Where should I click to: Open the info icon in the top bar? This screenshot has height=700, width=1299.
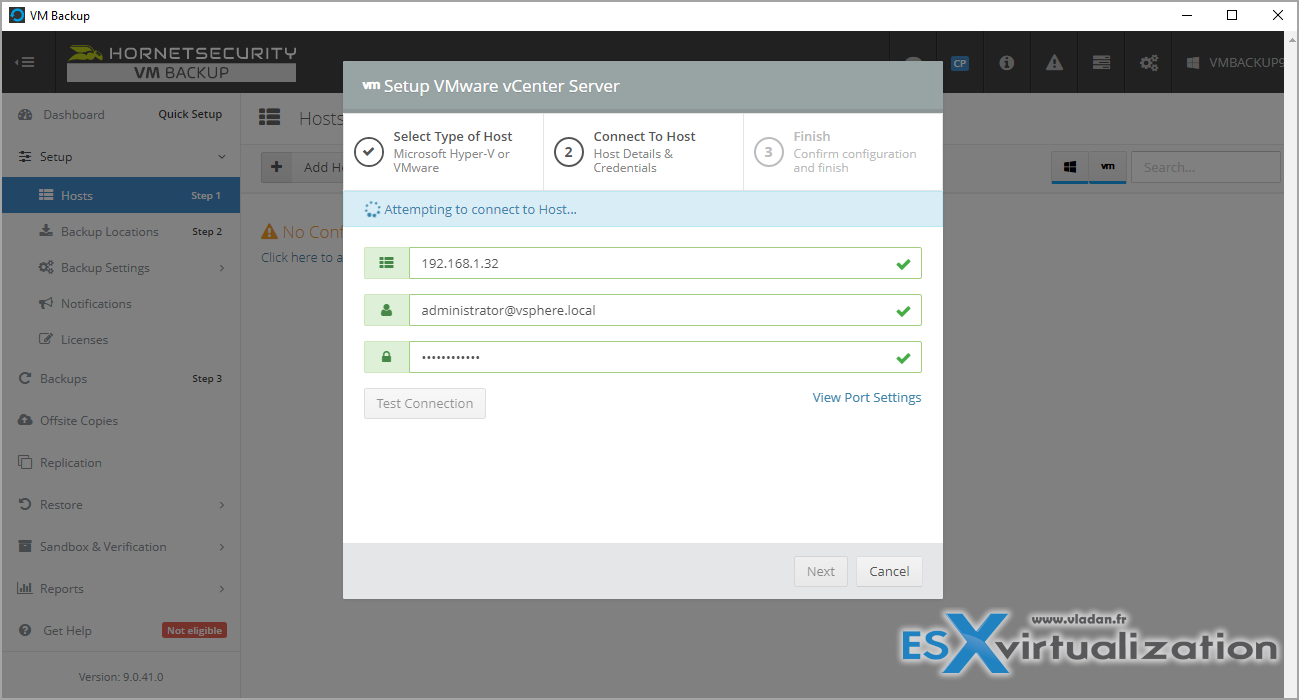point(1007,62)
